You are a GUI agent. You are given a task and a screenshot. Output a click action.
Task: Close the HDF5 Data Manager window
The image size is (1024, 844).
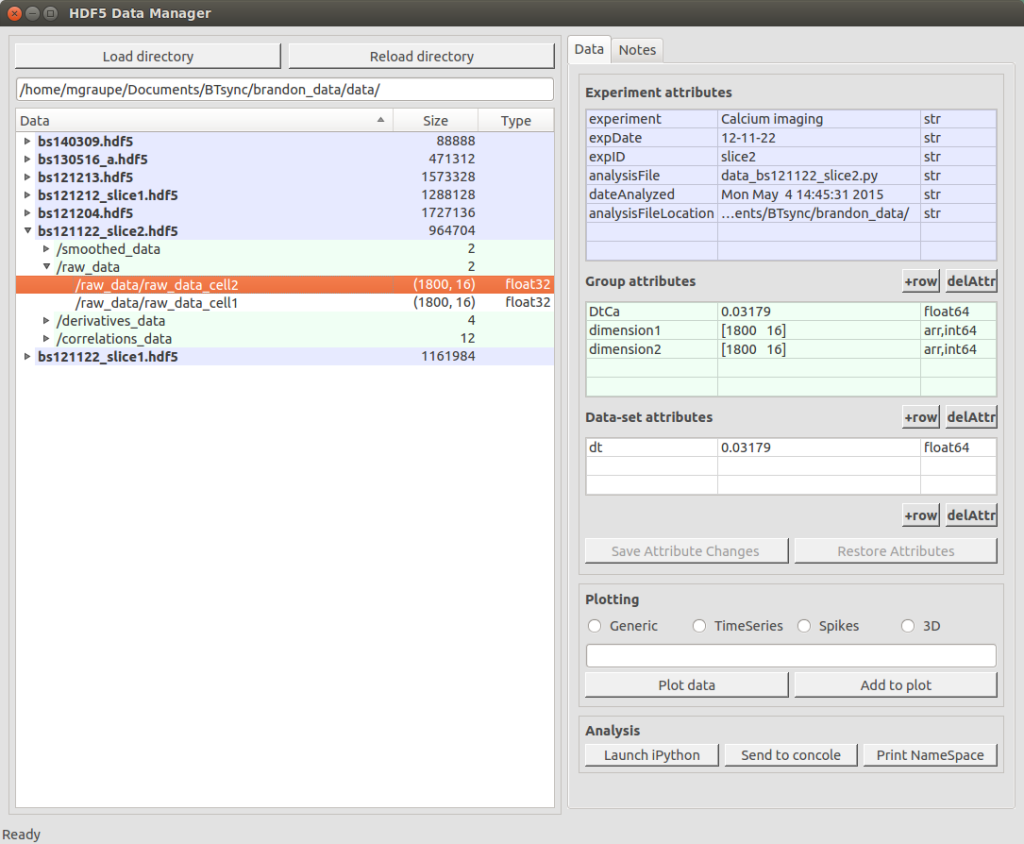pyautogui.click(x=14, y=13)
